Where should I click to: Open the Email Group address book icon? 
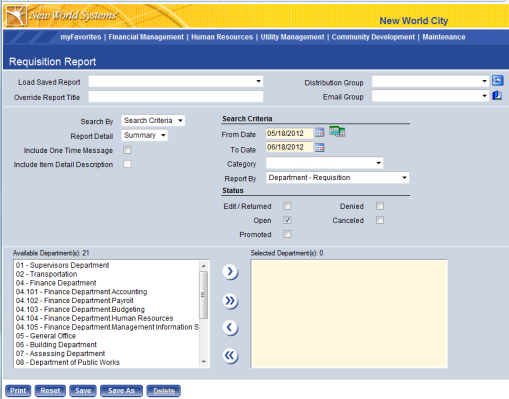coord(497,96)
